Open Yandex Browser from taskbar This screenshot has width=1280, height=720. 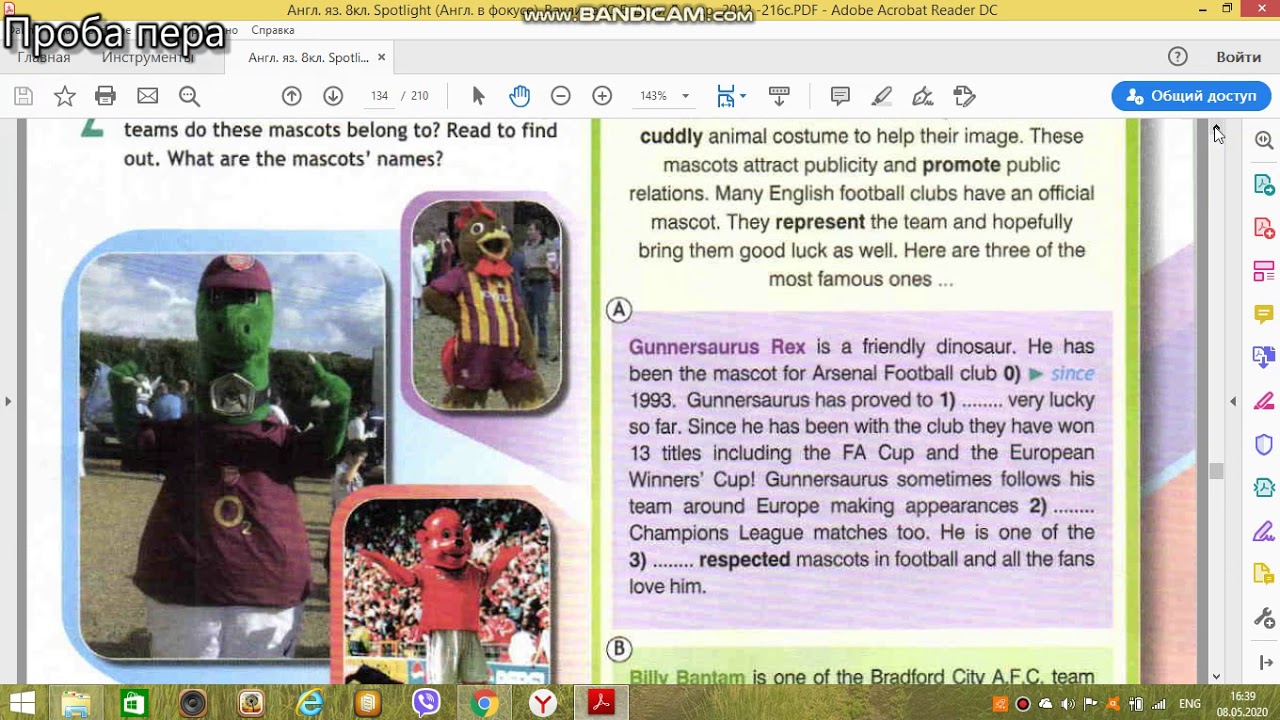click(x=542, y=704)
